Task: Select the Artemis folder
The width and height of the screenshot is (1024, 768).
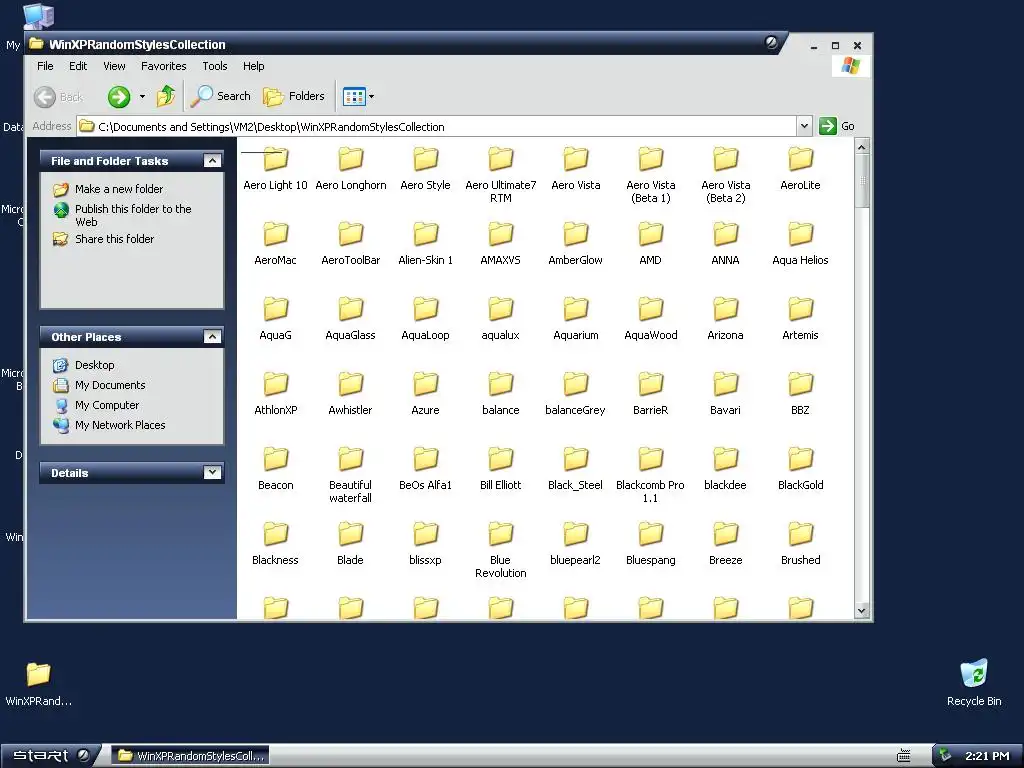Action: click(800, 319)
